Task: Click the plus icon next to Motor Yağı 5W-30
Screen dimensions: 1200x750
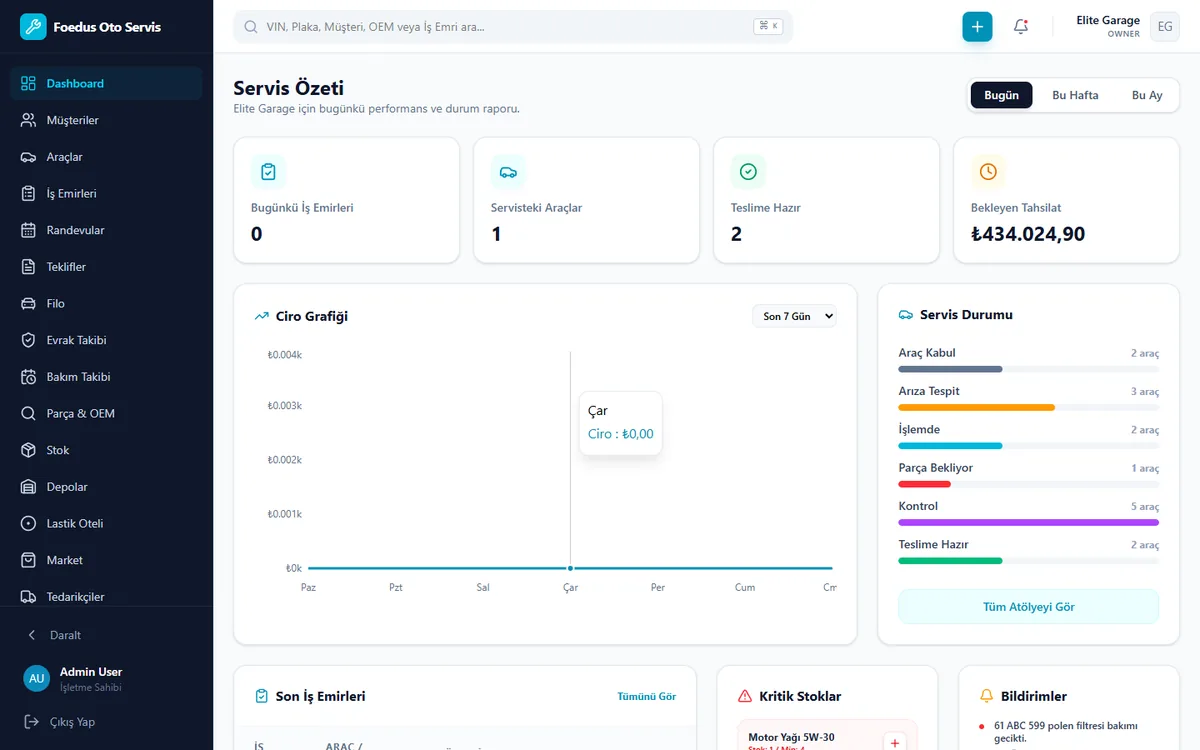Action: pyautogui.click(x=895, y=742)
